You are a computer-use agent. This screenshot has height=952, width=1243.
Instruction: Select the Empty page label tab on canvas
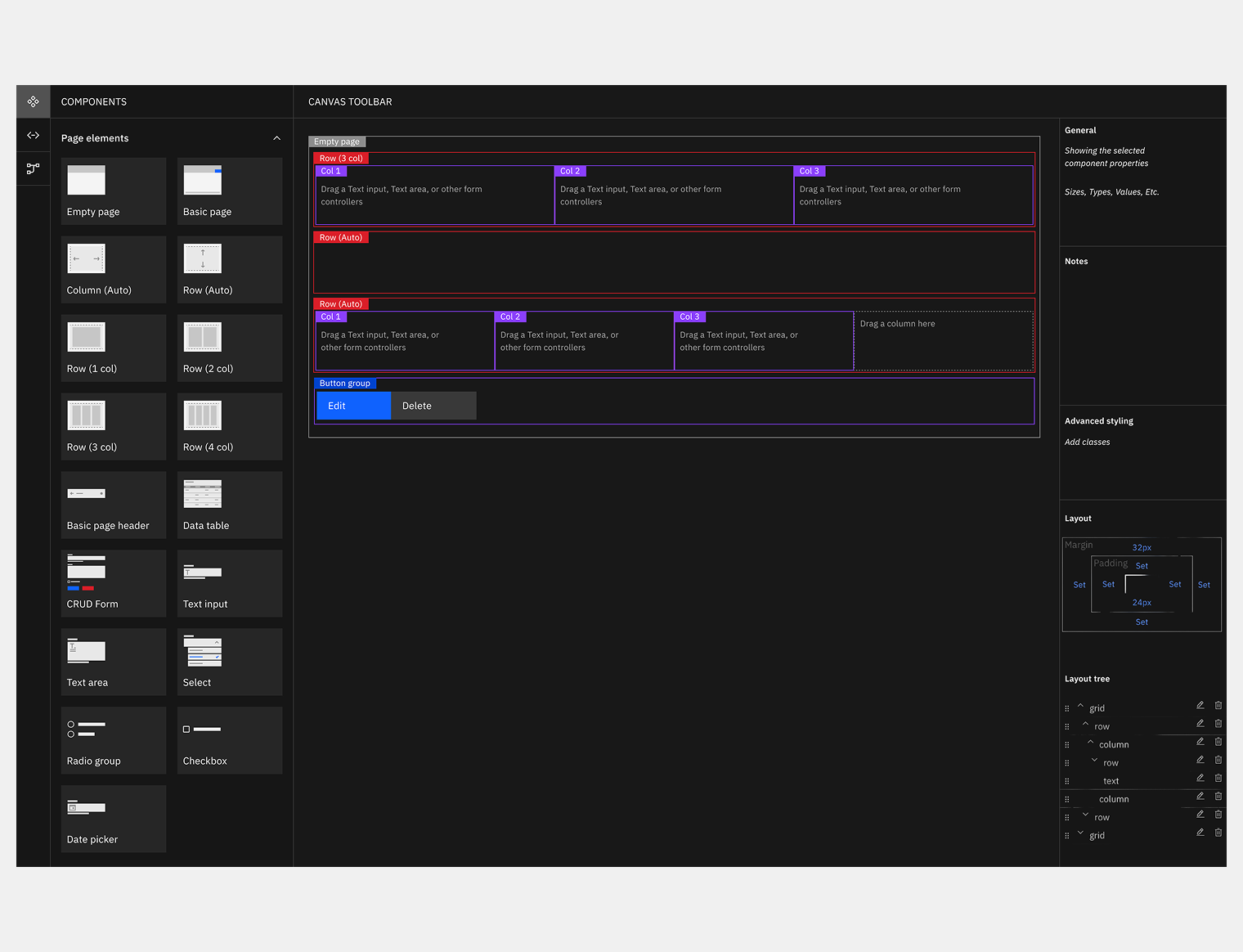(x=337, y=141)
